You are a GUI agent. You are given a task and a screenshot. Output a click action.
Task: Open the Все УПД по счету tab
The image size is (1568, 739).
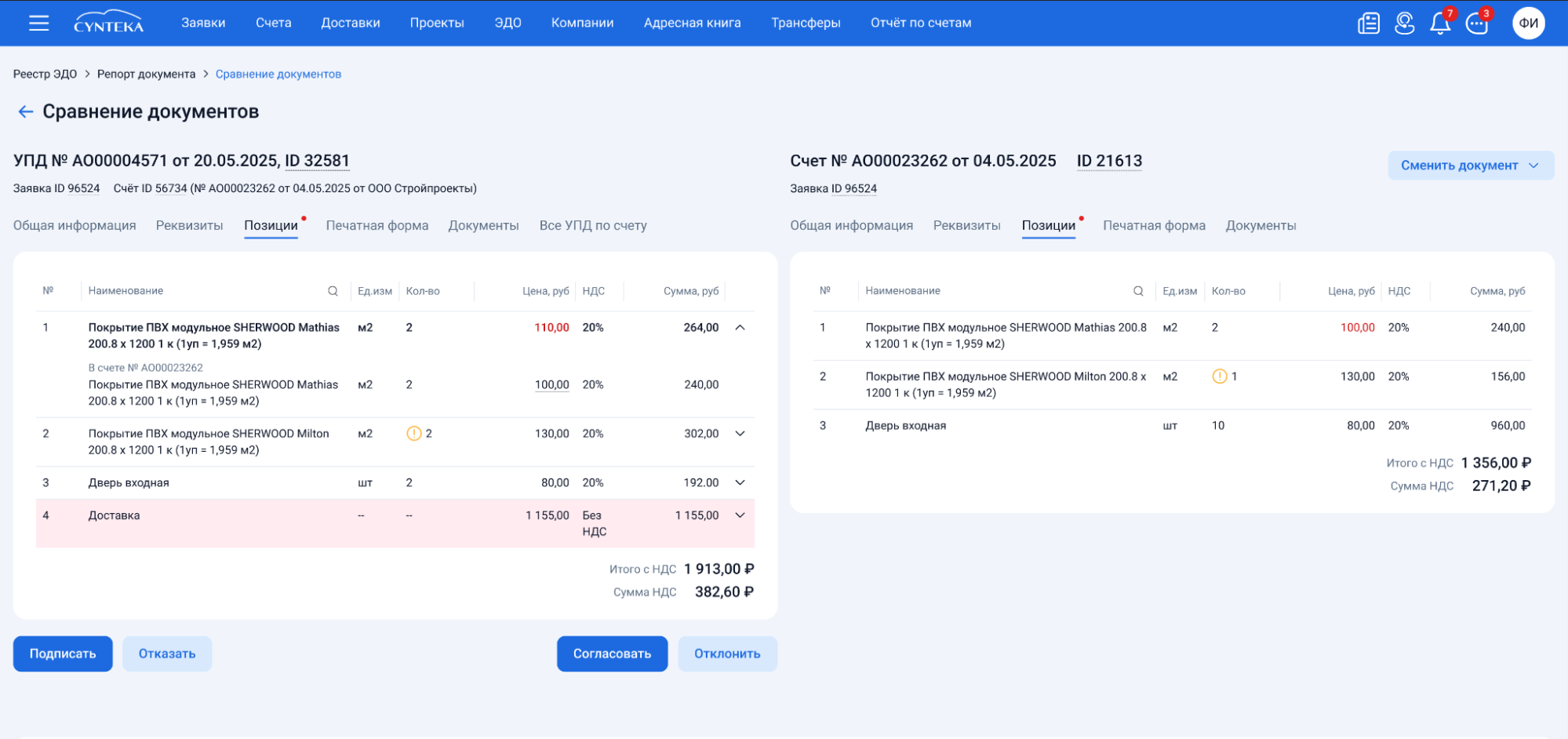pos(593,225)
